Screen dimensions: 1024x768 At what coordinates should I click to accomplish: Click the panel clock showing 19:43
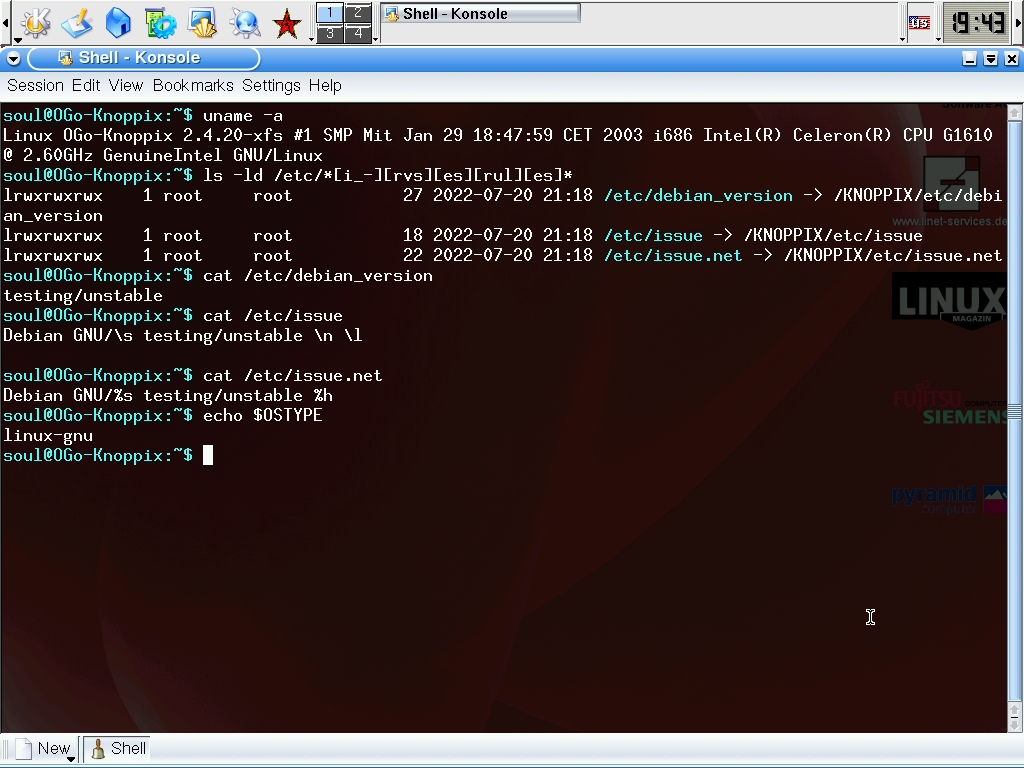tap(977, 23)
